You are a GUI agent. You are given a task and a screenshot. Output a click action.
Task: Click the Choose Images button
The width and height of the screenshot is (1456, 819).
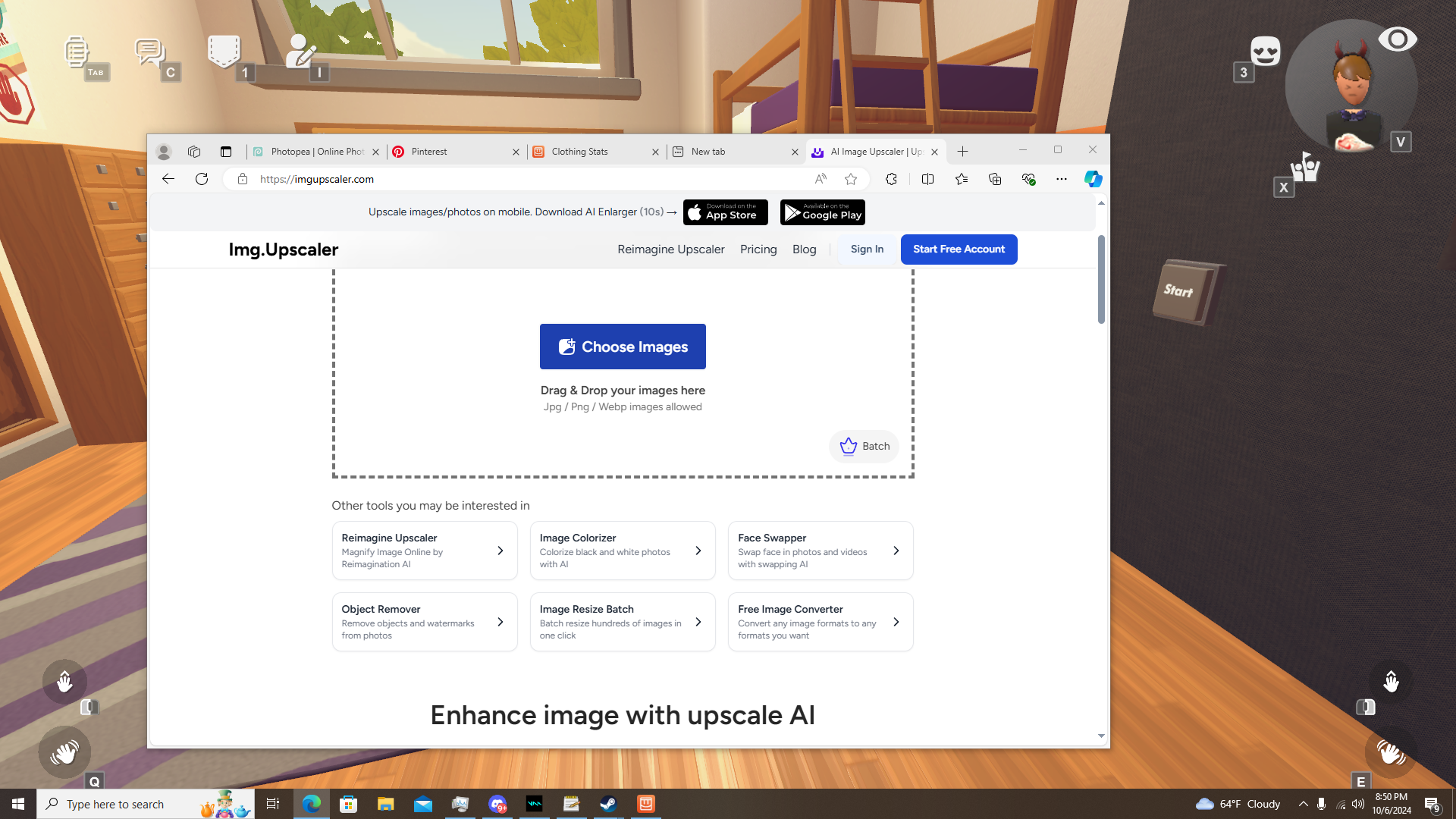tap(623, 347)
